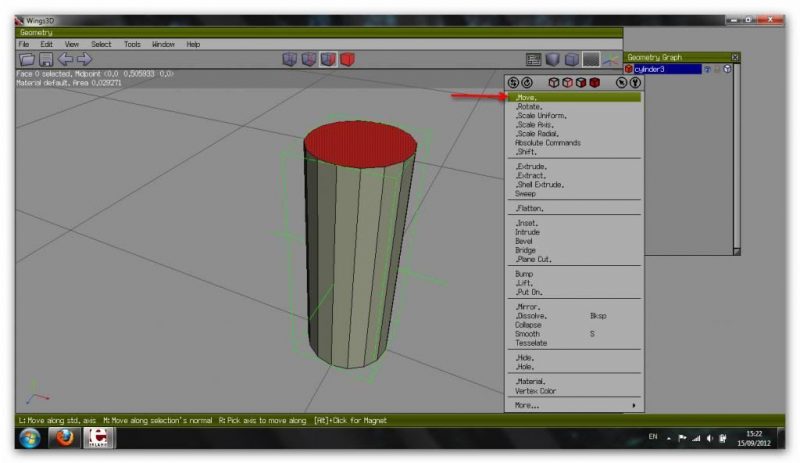Select the all-red body selection mode cube
This screenshot has width=800, height=463.
point(348,60)
